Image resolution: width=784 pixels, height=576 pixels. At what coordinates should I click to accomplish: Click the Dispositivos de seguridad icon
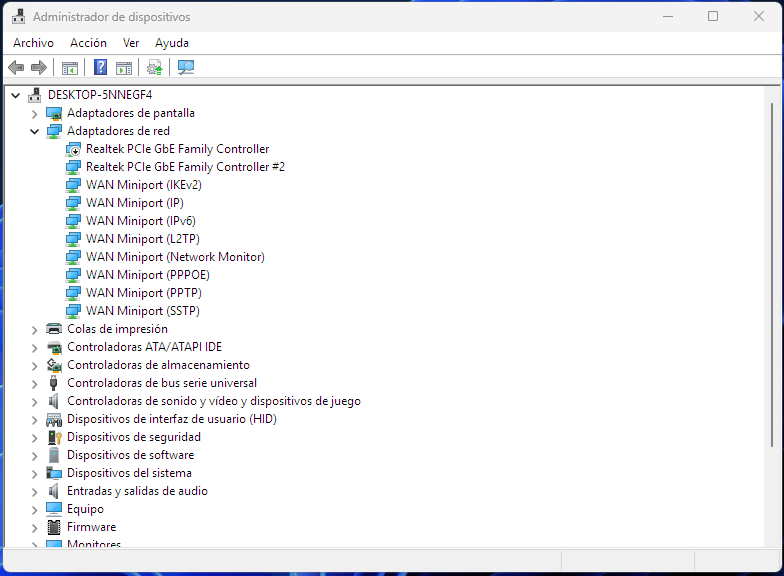(54, 437)
